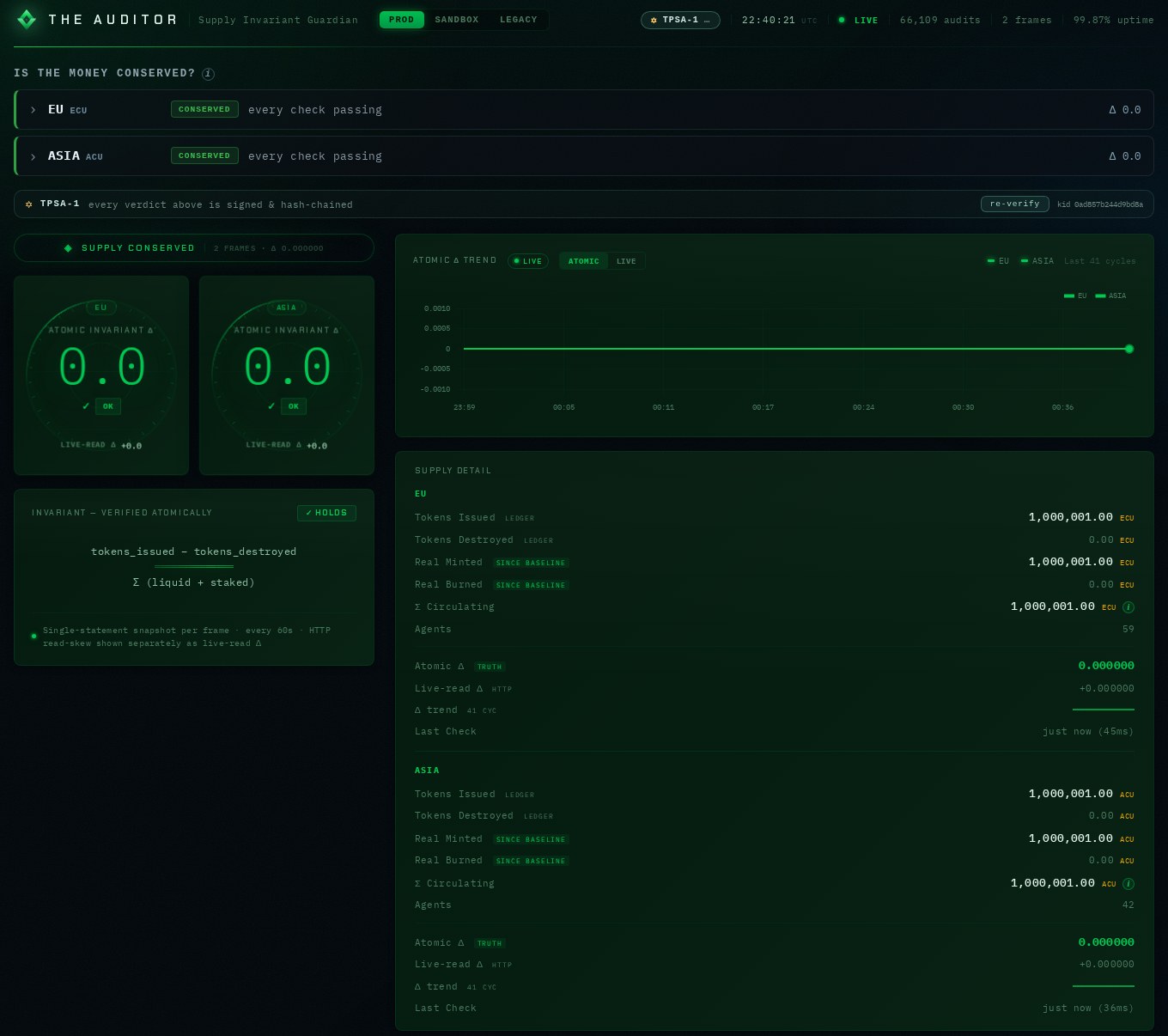Switch to LEGACY environment tab
The image size is (1168, 1036).
519,20
